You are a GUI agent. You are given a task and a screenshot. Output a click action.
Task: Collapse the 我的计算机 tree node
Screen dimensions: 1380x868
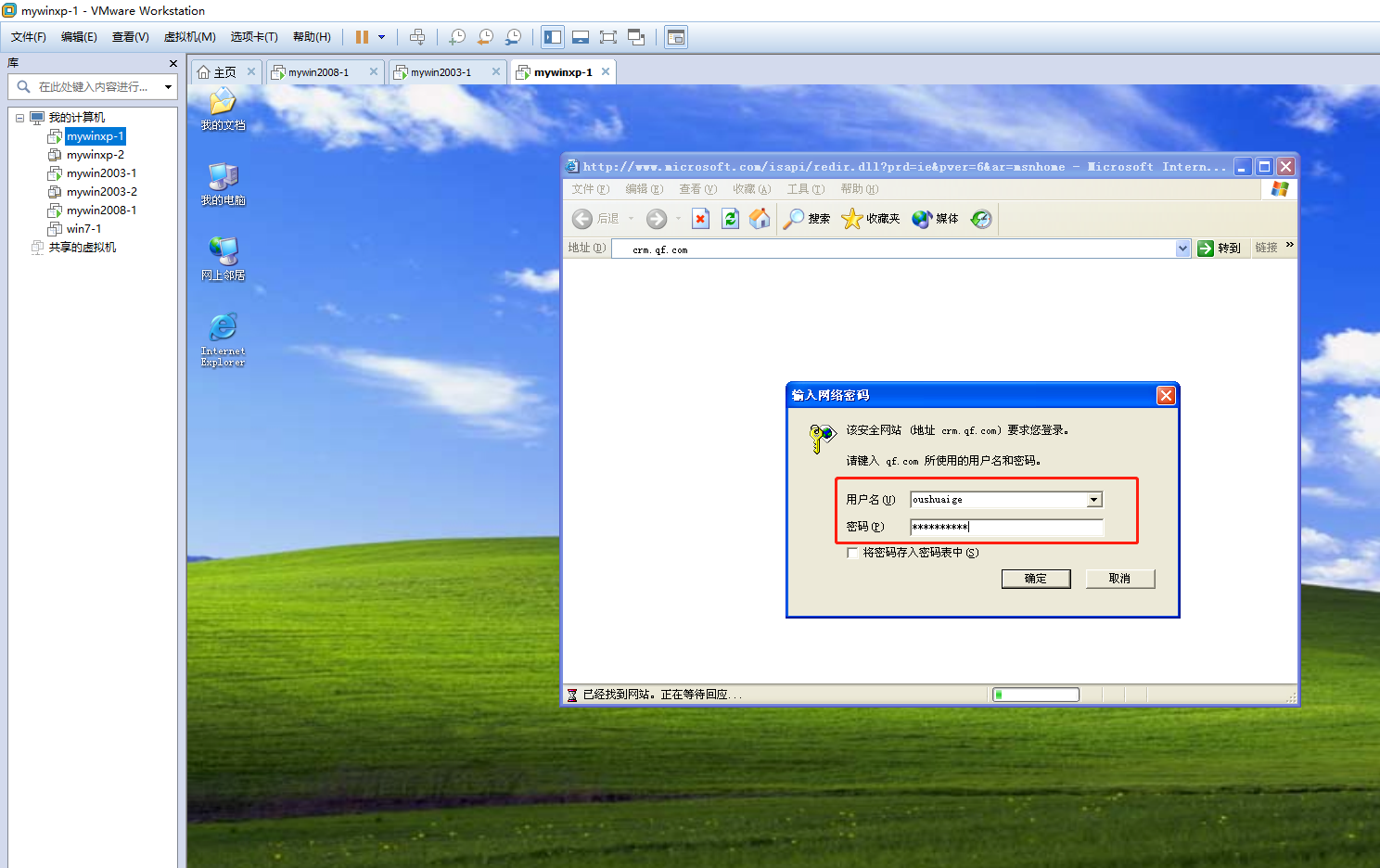pos(19,118)
